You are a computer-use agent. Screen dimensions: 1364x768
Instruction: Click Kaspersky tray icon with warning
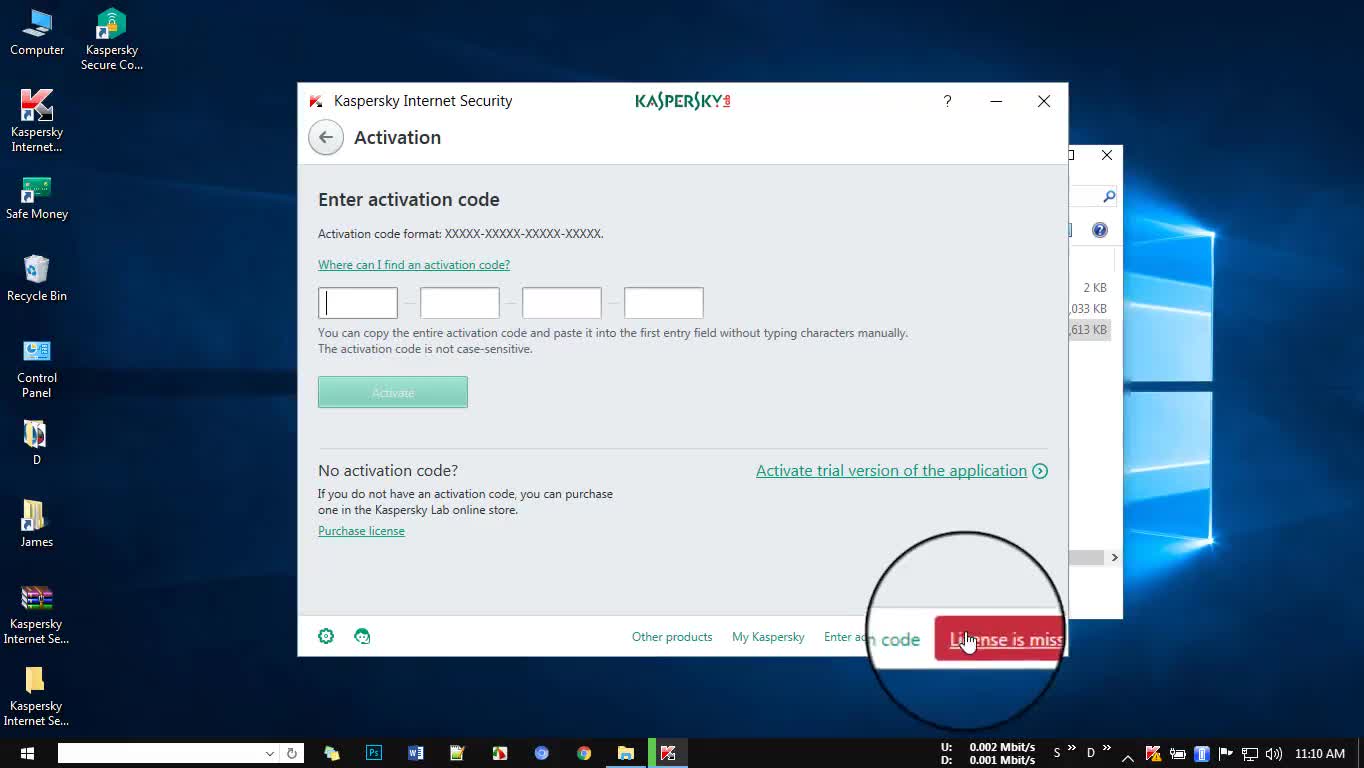point(1153,754)
